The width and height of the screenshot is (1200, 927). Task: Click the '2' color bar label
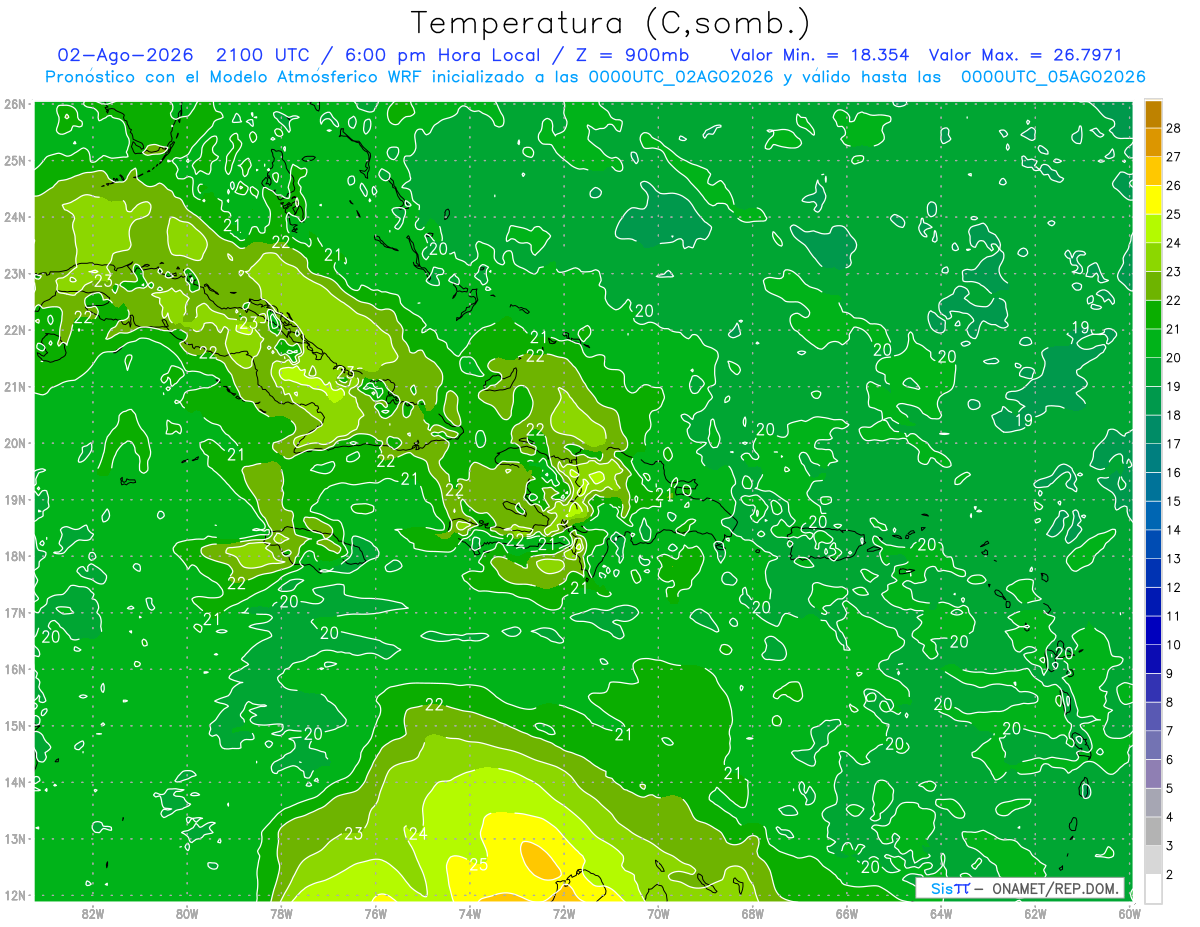[x=1170, y=874]
